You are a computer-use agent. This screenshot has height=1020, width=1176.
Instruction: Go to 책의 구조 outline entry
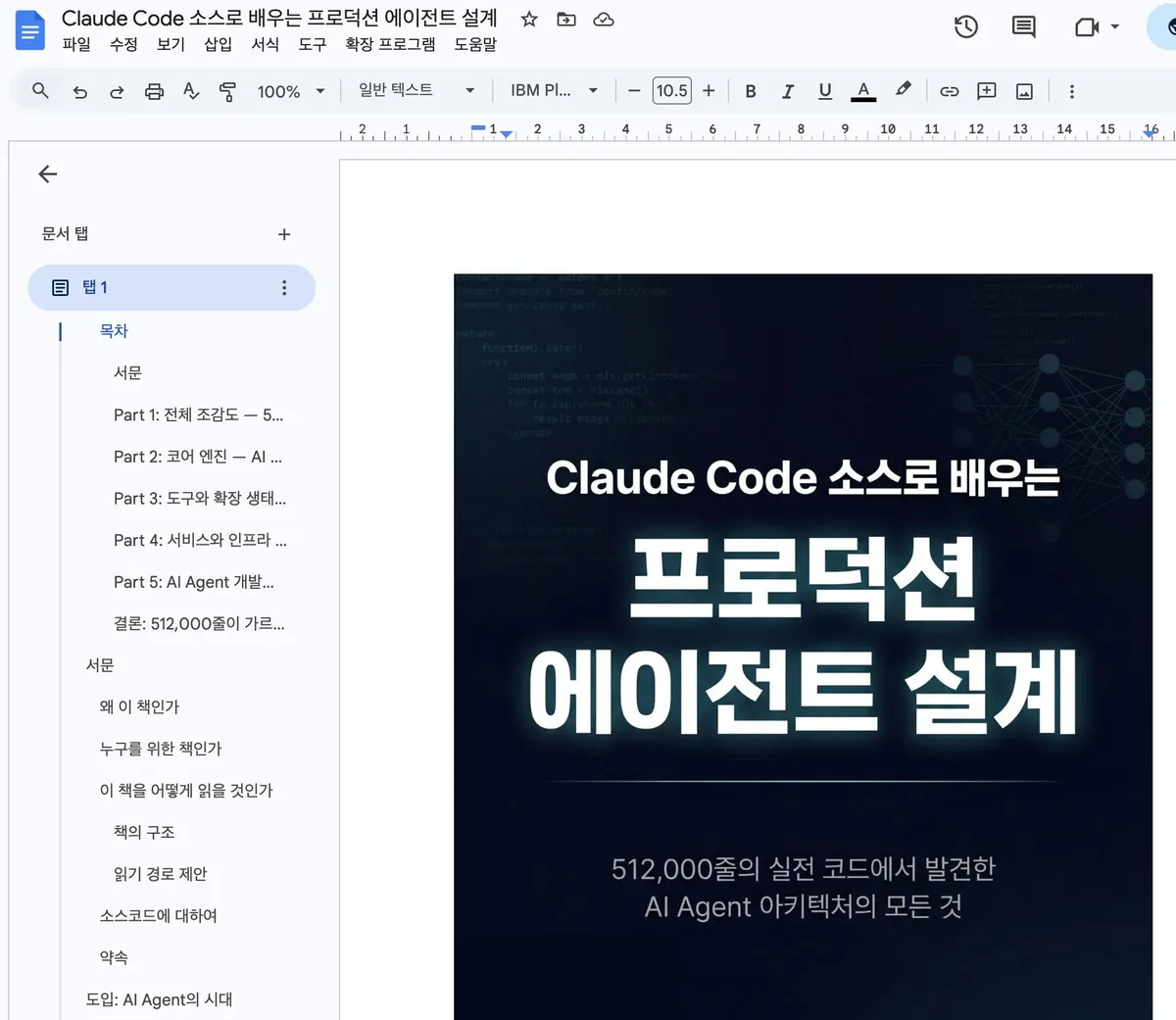click(x=144, y=833)
